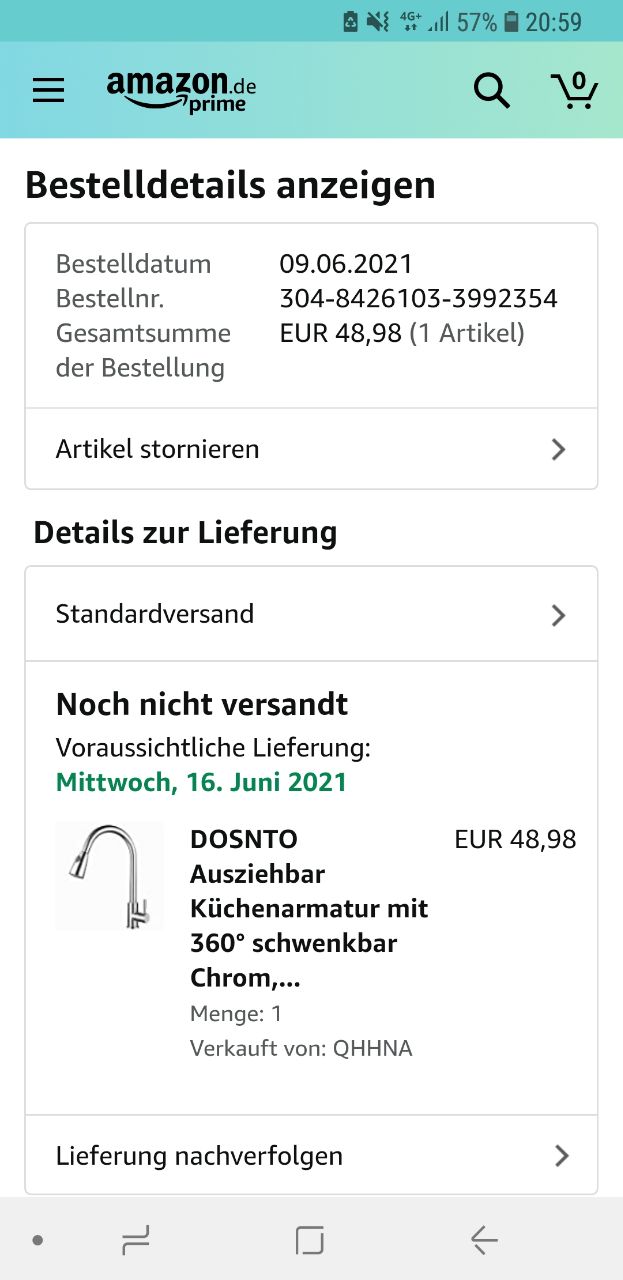Tap the Android home button
Viewport: 623px width, 1280px height.
click(310, 1241)
